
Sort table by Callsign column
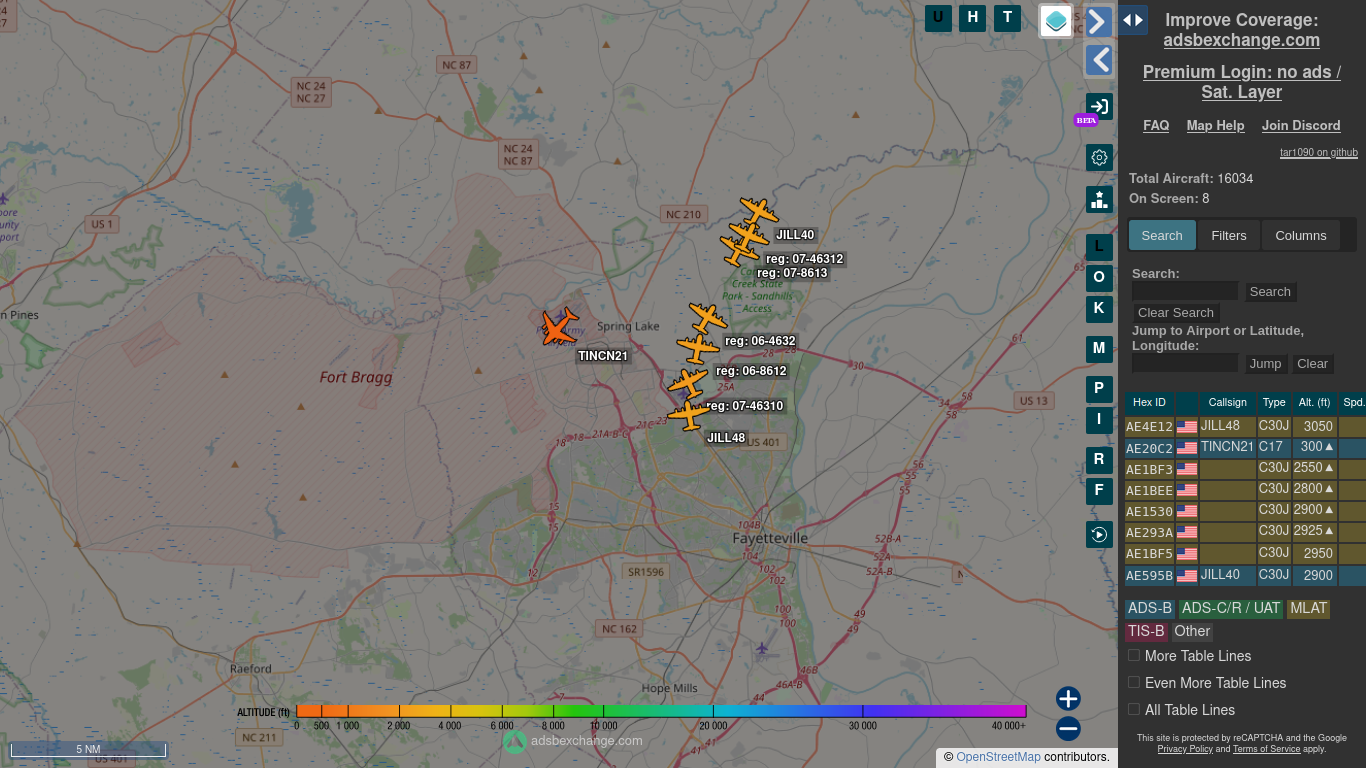[x=1228, y=403]
